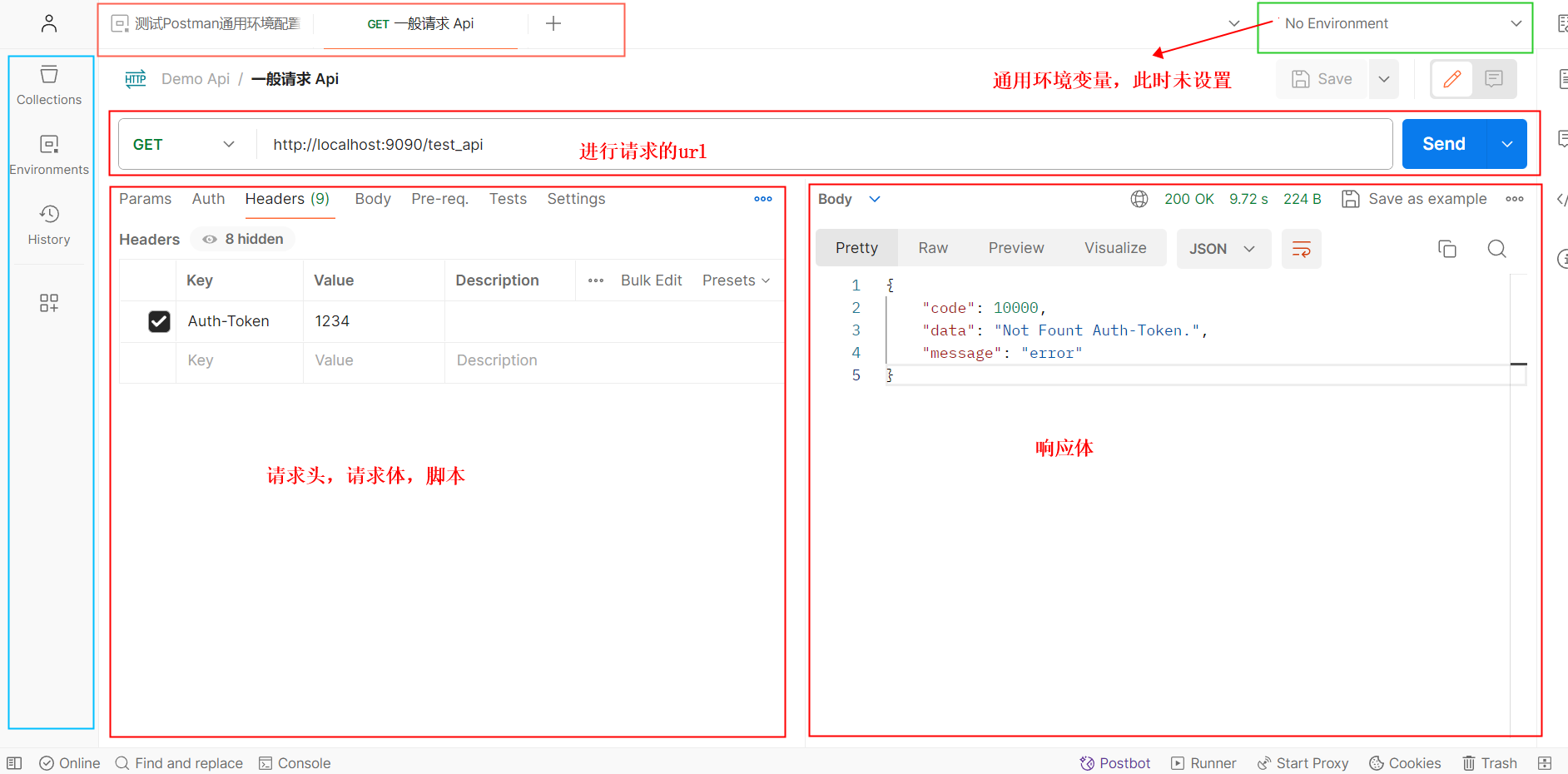The height and width of the screenshot is (774, 1568).
Task: Show the 8 hidden headers
Action: (x=243, y=239)
